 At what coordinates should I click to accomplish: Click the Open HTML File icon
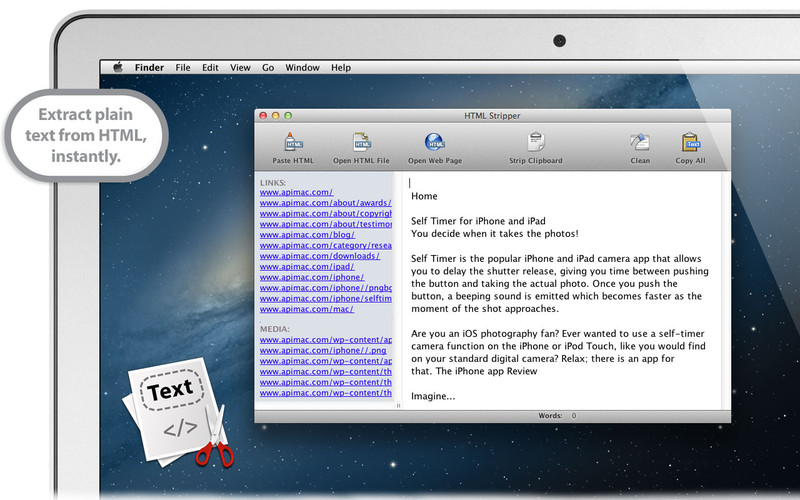click(361, 142)
